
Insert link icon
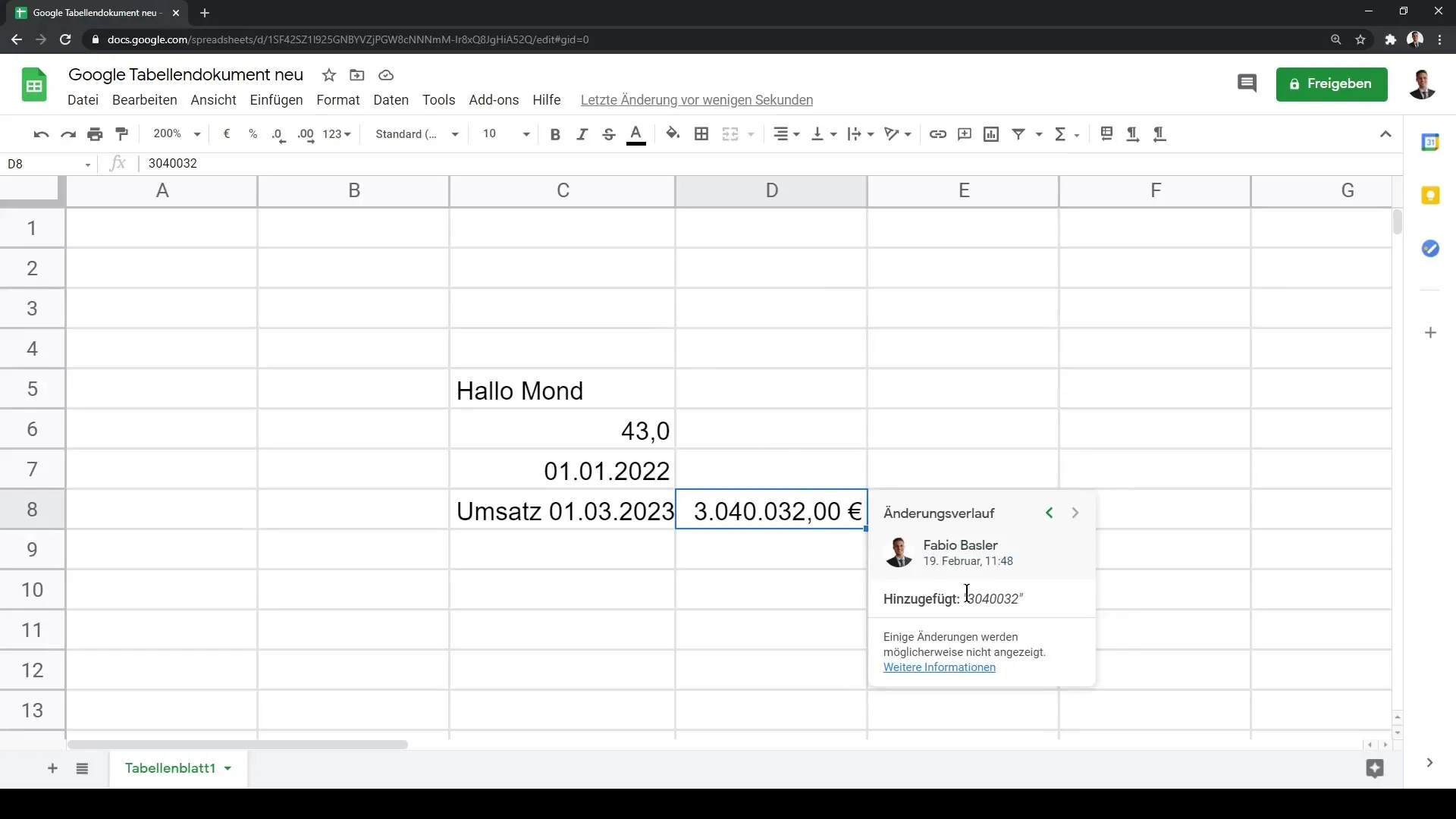pos(938,134)
